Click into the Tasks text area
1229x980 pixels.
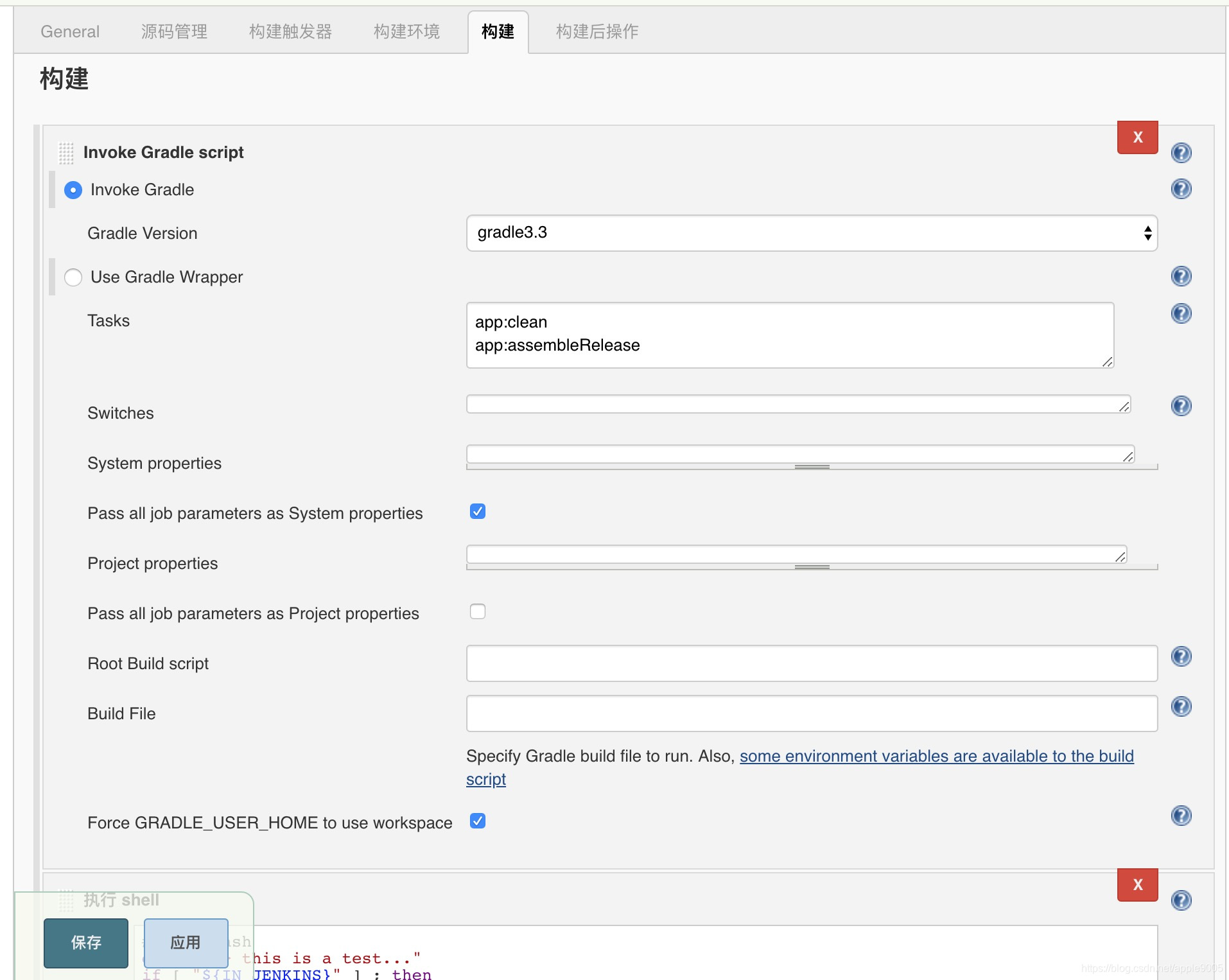coord(790,335)
